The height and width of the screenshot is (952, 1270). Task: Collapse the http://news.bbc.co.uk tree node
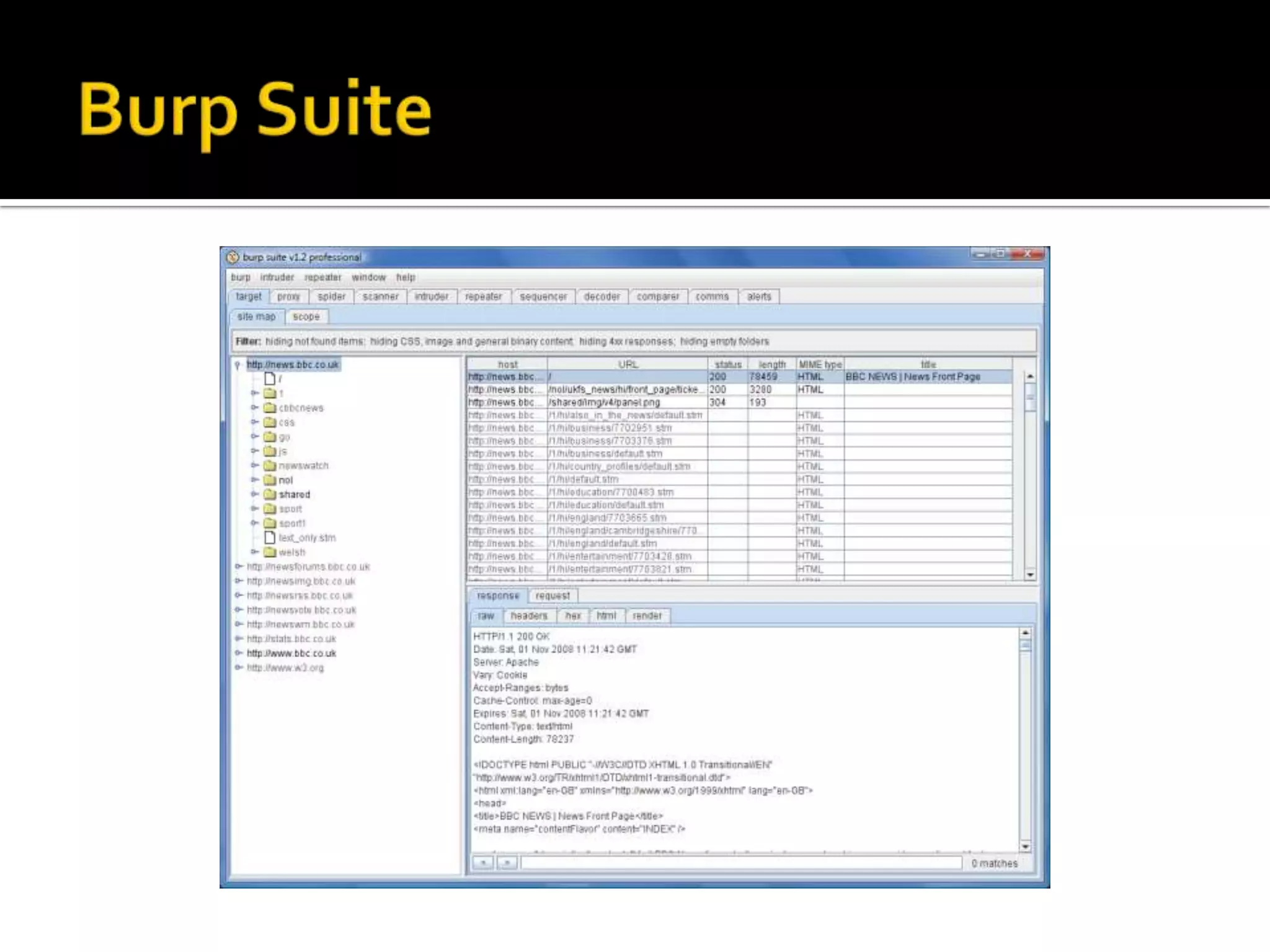coord(238,365)
